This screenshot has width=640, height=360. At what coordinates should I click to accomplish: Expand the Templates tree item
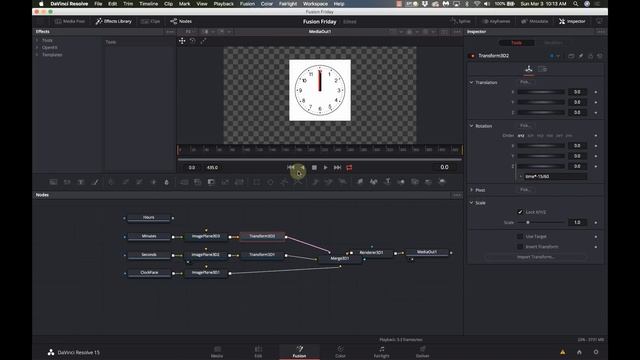pyautogui.click(x=37, y=55)
